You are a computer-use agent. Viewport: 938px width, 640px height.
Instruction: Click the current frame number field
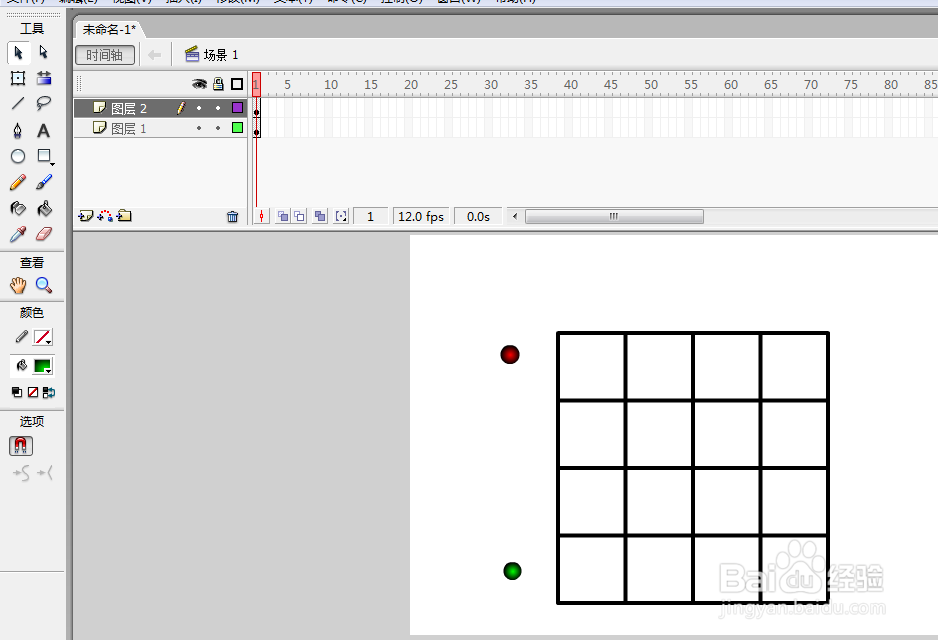pyautogui.click(x=370, y=217)
